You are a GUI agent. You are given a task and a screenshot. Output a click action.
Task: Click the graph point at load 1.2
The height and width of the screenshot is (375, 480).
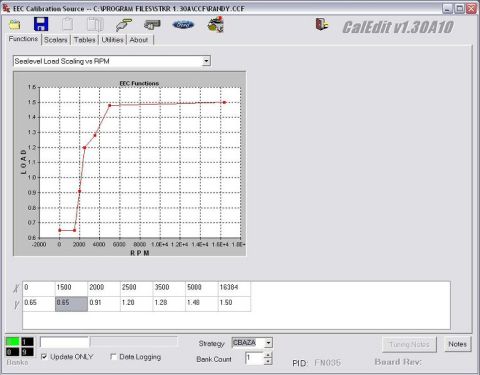[85, 148]
